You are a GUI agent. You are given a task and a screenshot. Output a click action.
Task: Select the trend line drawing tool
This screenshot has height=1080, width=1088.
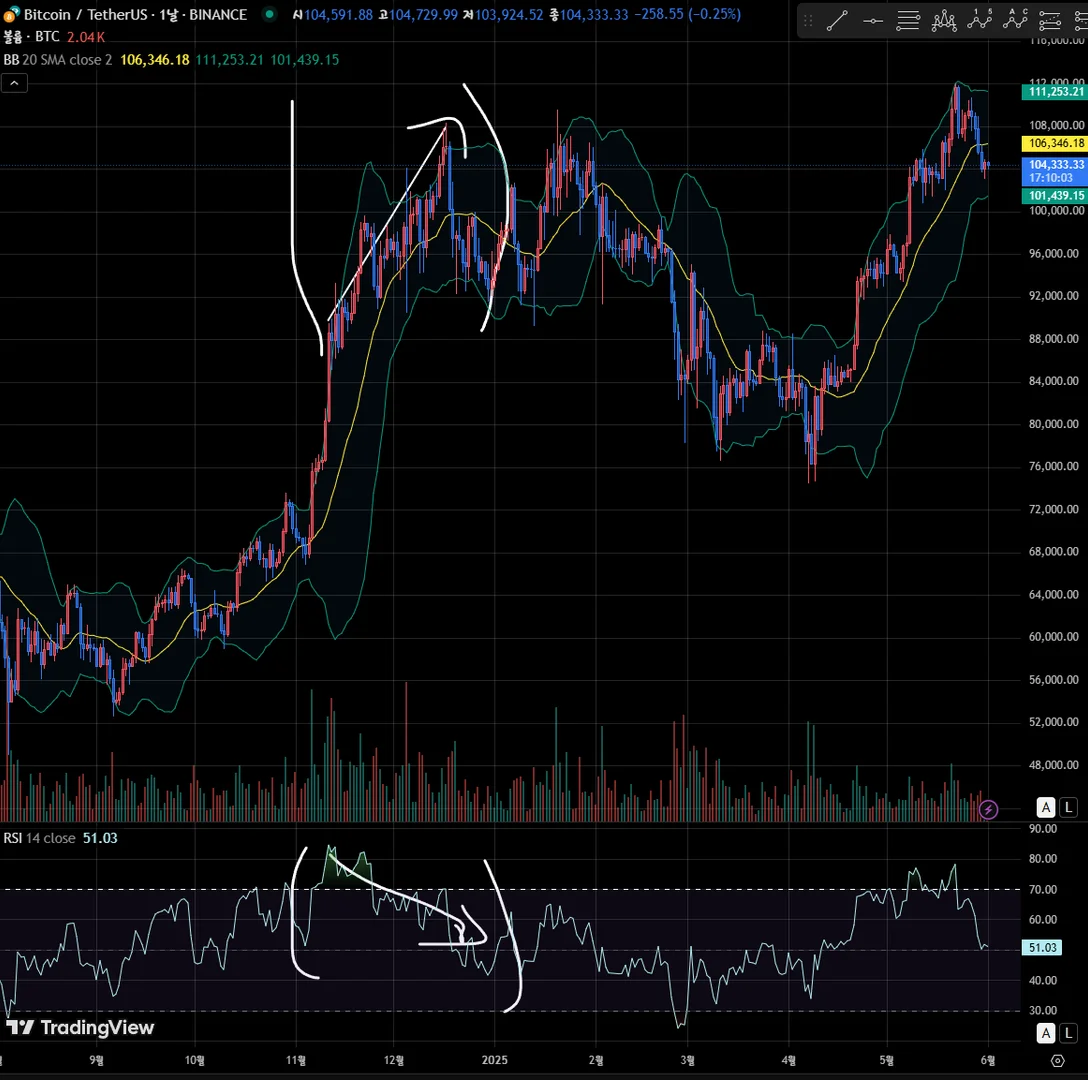point(838,21)
